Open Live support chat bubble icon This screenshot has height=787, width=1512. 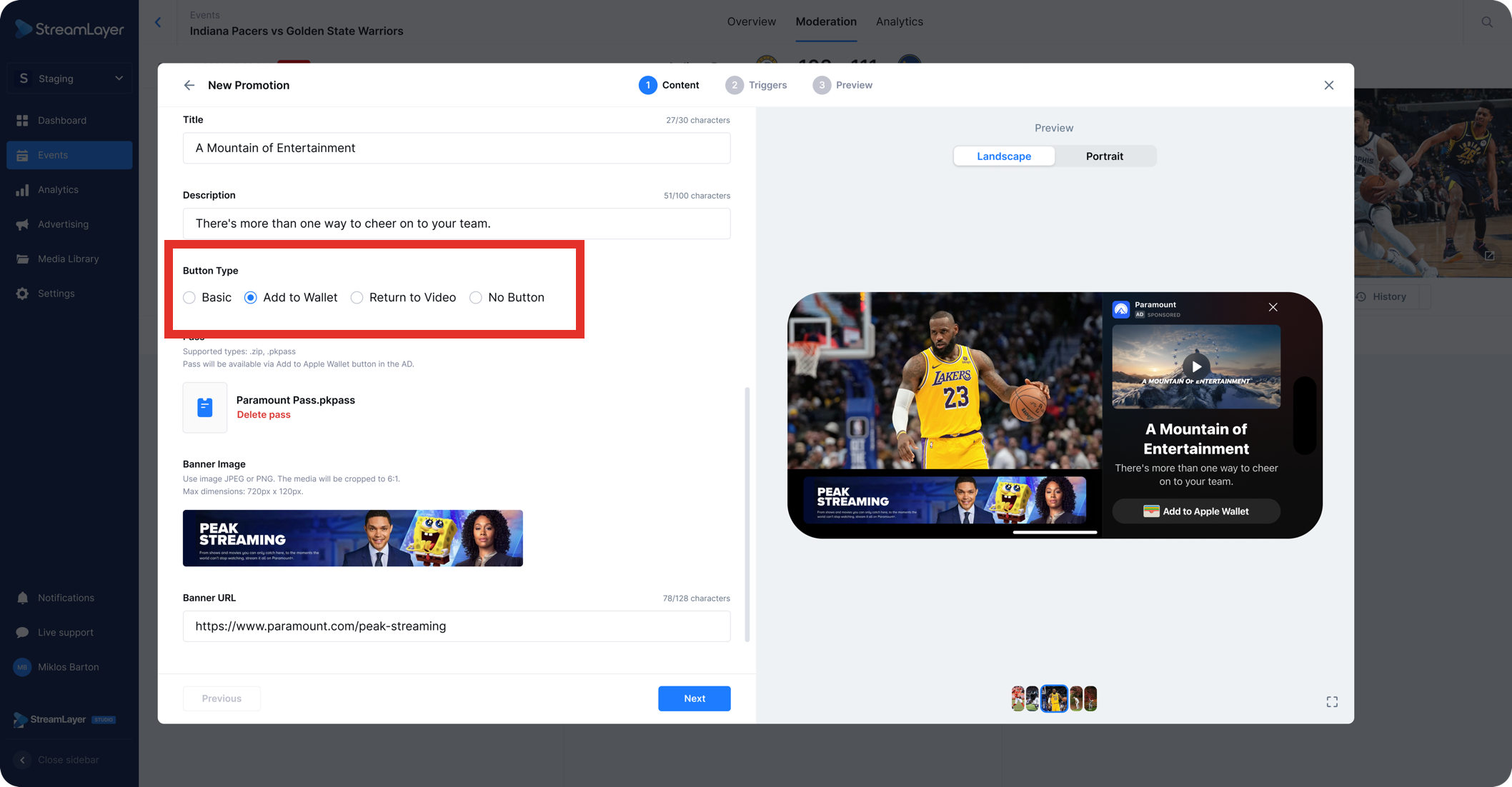[23, 633]
